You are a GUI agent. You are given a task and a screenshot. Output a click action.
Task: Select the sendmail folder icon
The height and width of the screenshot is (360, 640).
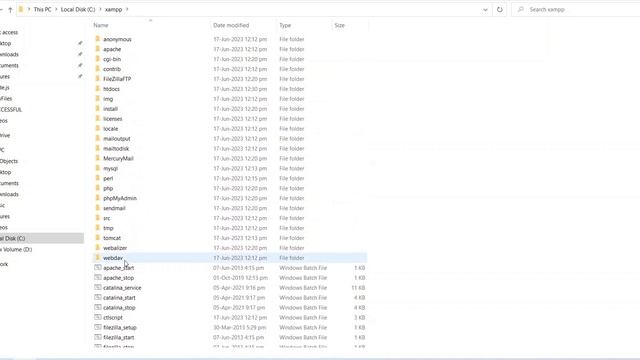click(x=98, y=208)
